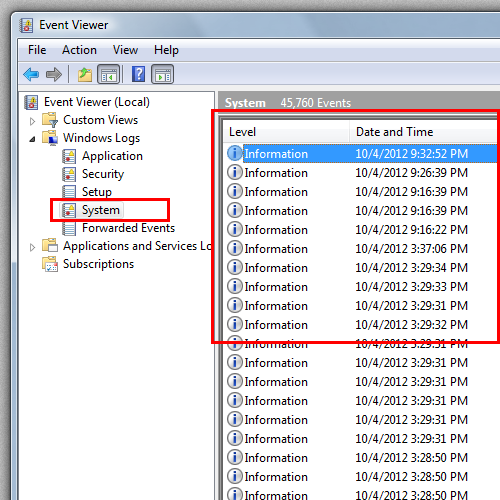Viewport: 500px width, 500px height.
Task: Select Forwarded Events log
Action: pyautogui.click(x=128, y=228)
